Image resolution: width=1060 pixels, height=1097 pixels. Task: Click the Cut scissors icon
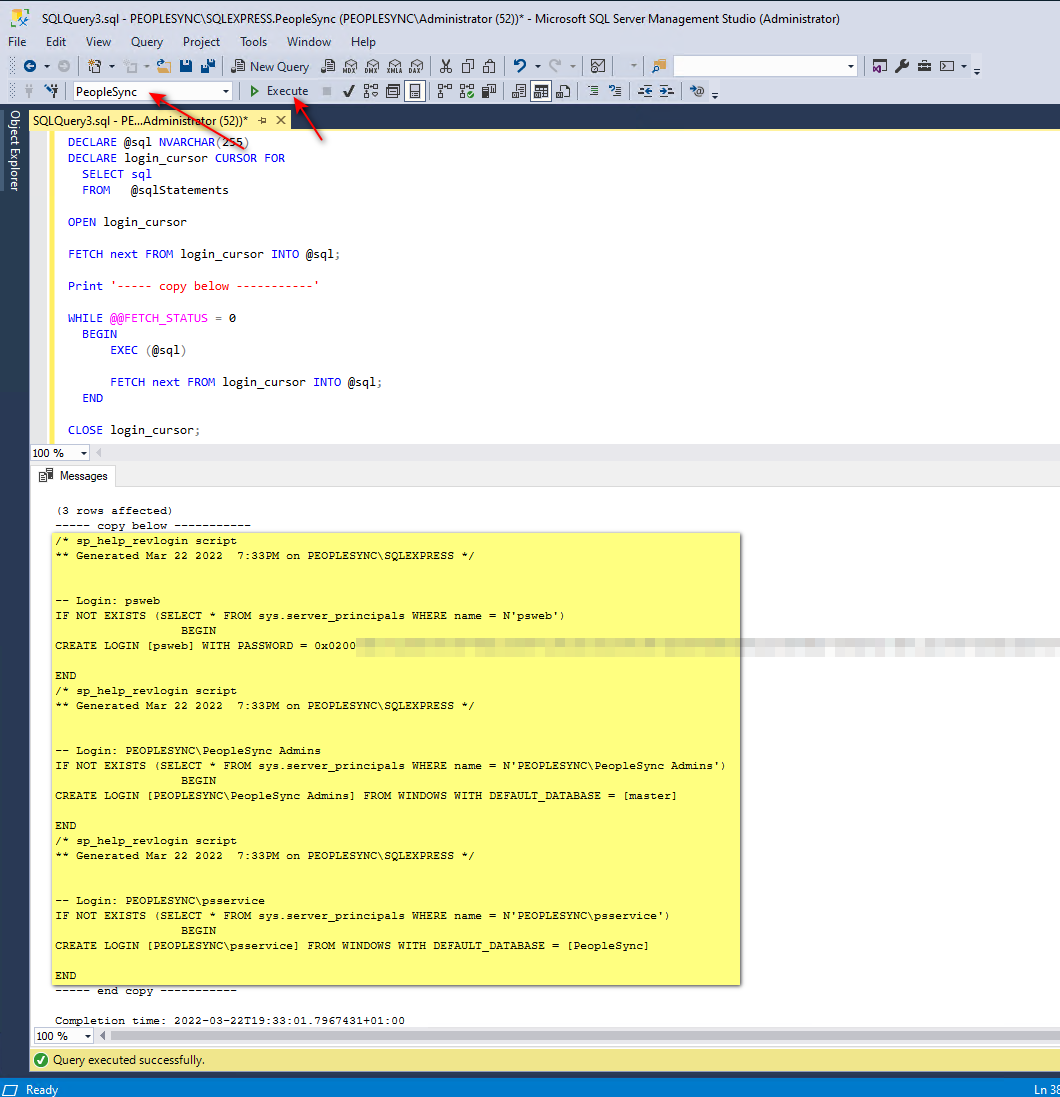click(446, 66)
